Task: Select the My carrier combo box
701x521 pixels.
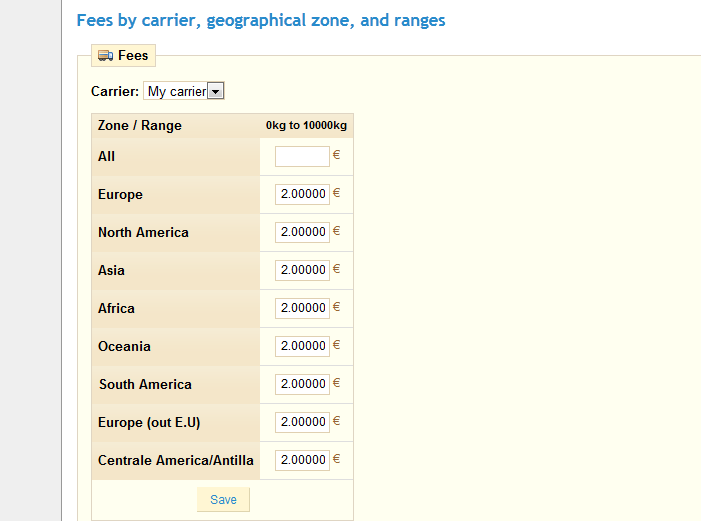Action: coord(183,91)
